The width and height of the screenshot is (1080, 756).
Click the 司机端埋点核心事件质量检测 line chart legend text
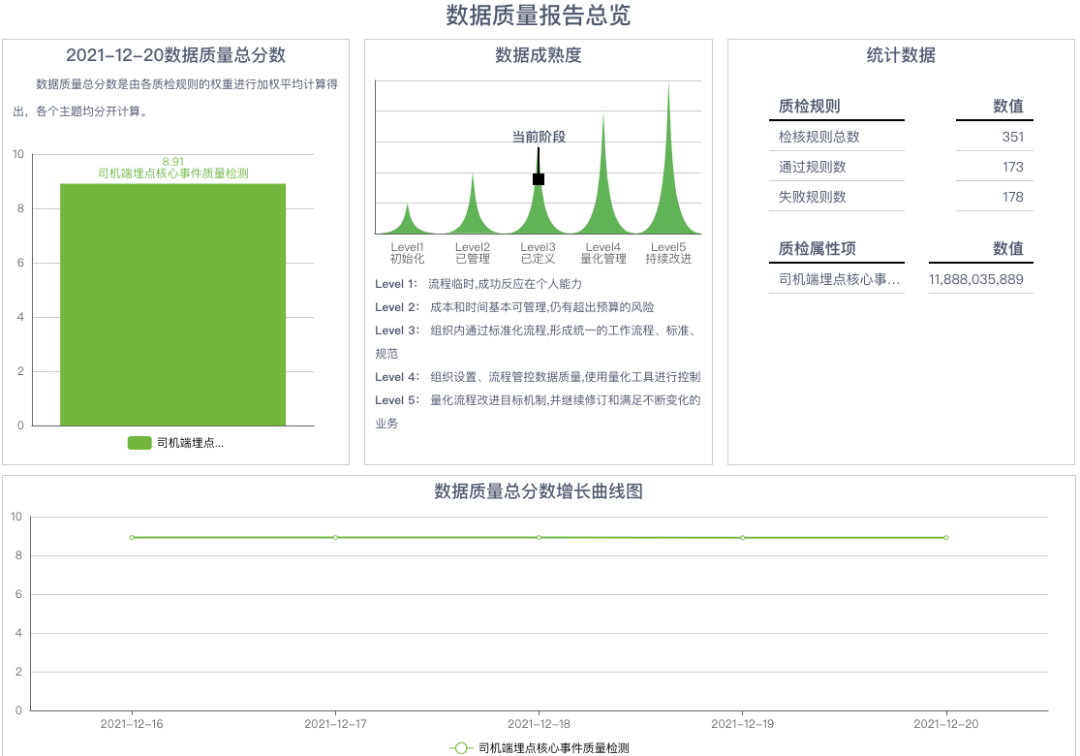(554, 748)
